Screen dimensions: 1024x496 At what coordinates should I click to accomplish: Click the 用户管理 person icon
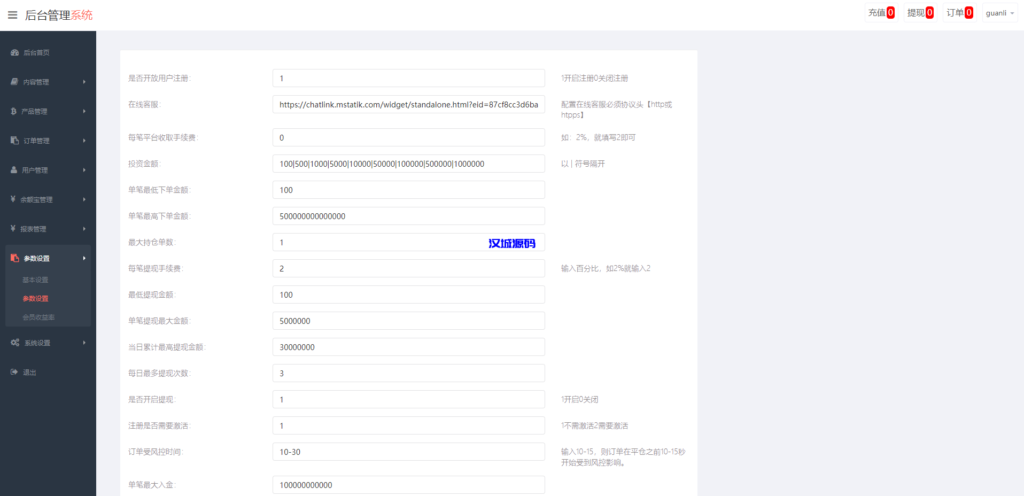14,170
